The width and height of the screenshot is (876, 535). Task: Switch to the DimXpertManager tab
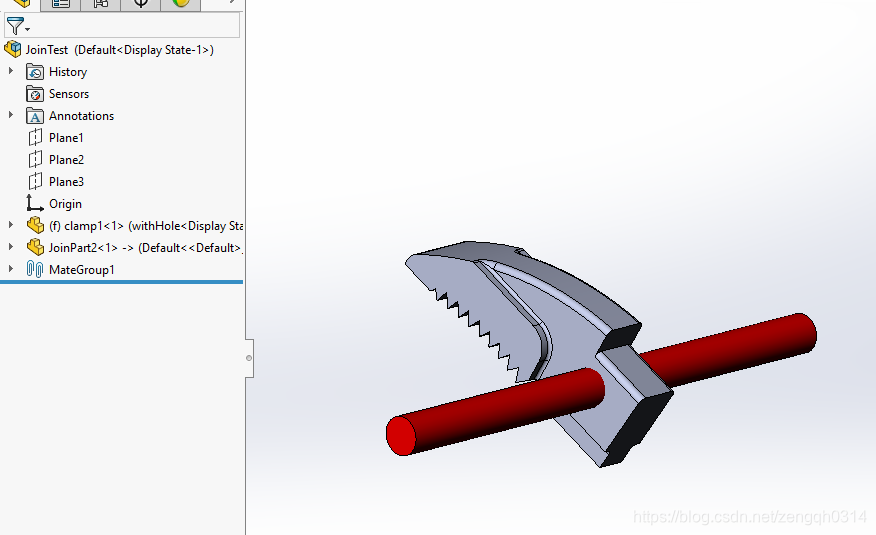pos(140,4)
